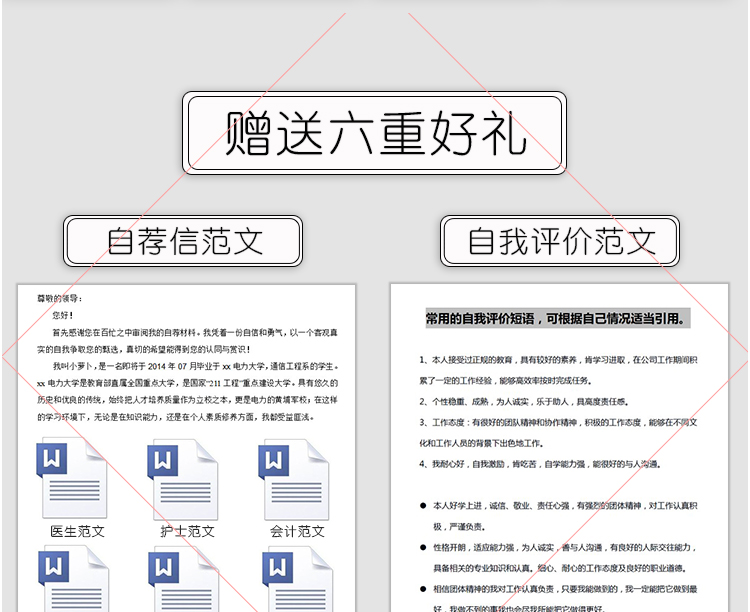Open the 护士范文 Word file icon
Image resolution: width=750 pixels, height=612 pixels.
(183, 480)
